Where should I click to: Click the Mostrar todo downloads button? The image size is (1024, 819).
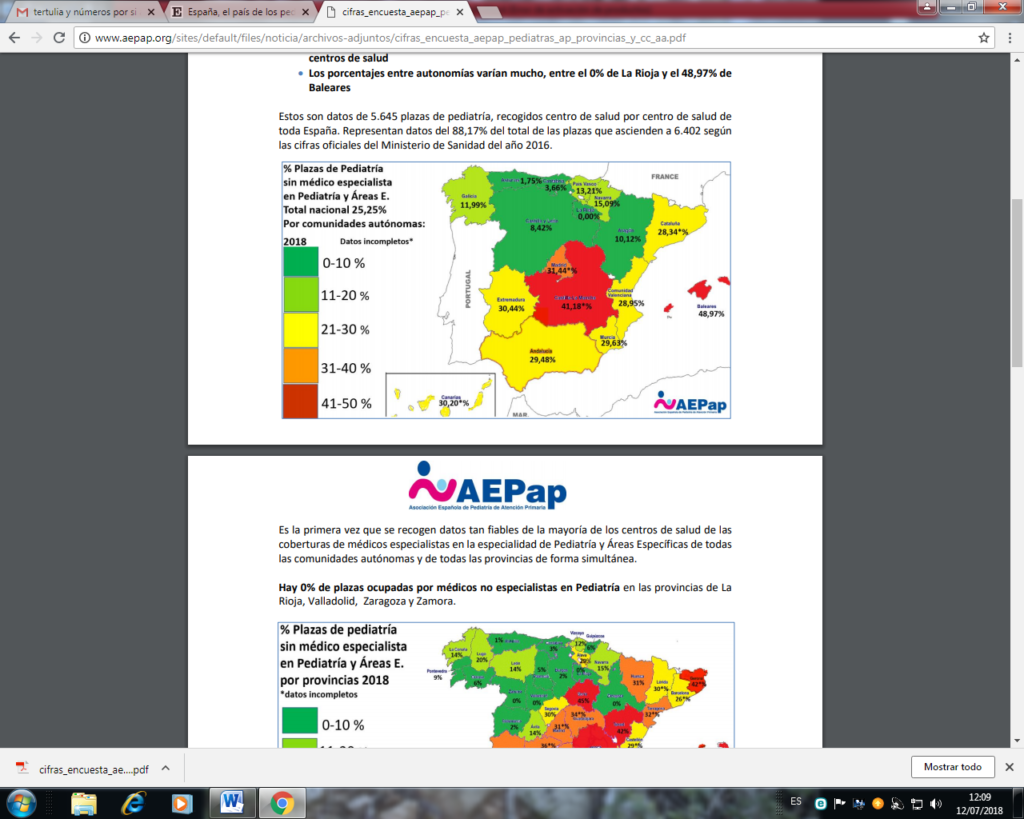click(952, 767)
